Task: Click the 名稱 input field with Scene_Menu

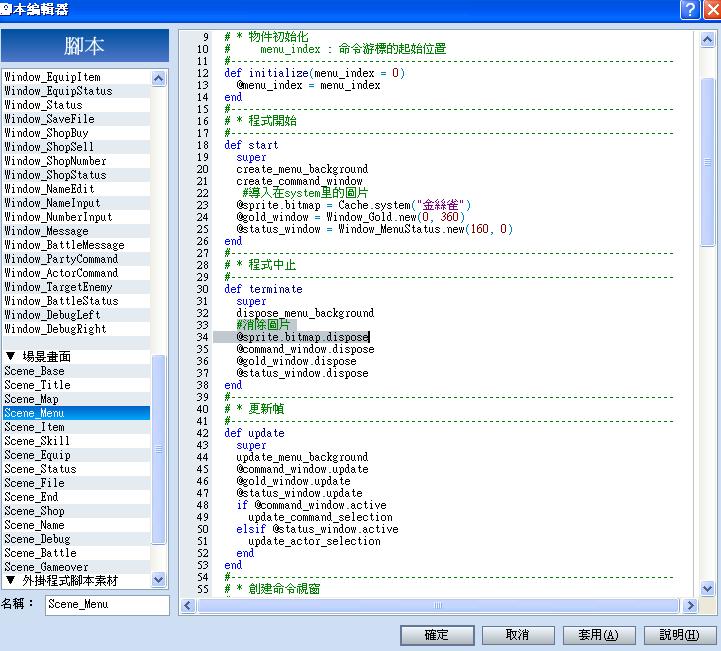Action: tap(107, 605)
